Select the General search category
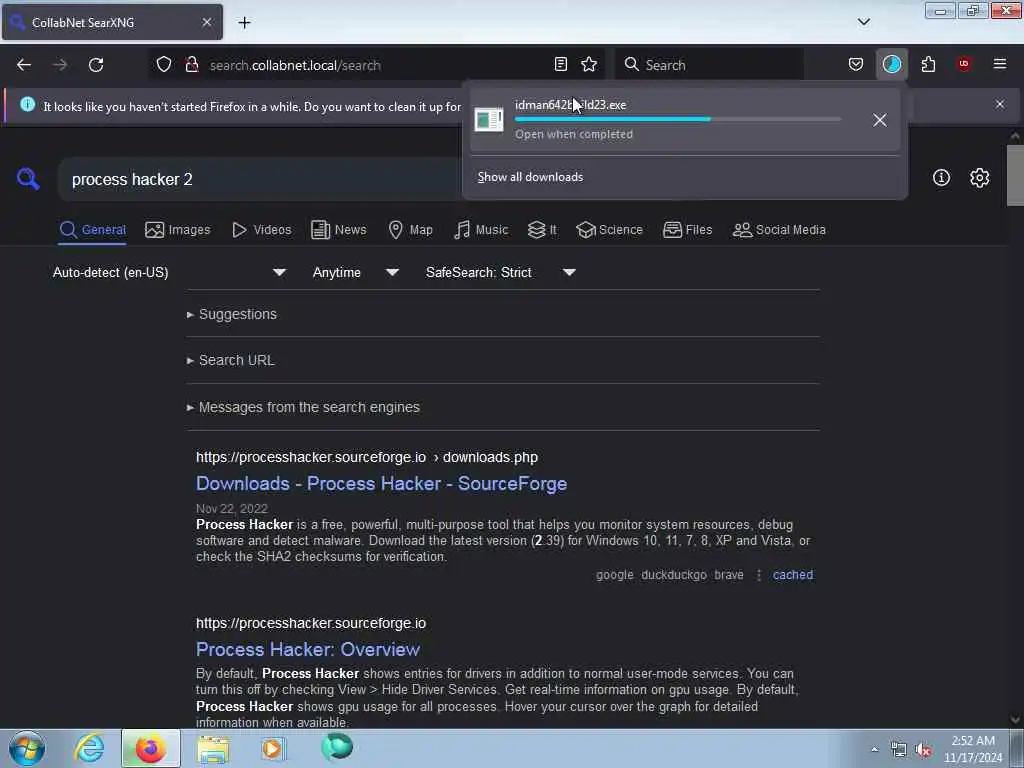The image size is (1024, 768). 93,230
